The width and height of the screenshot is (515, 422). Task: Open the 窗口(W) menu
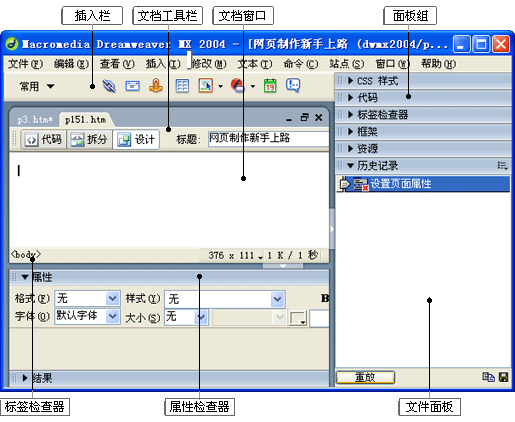click(x=392, y=64)
